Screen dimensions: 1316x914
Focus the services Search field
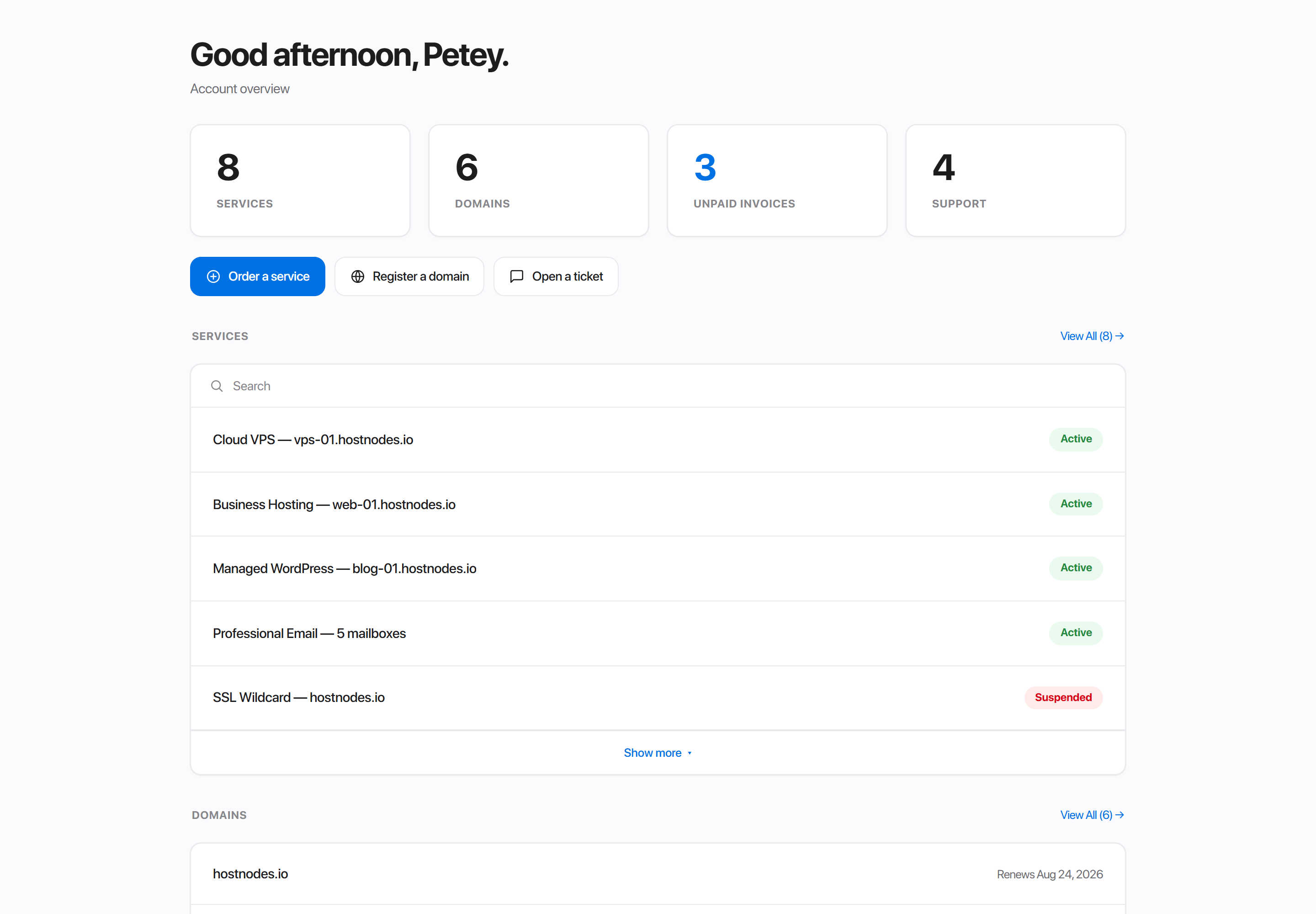click(658, 386)
